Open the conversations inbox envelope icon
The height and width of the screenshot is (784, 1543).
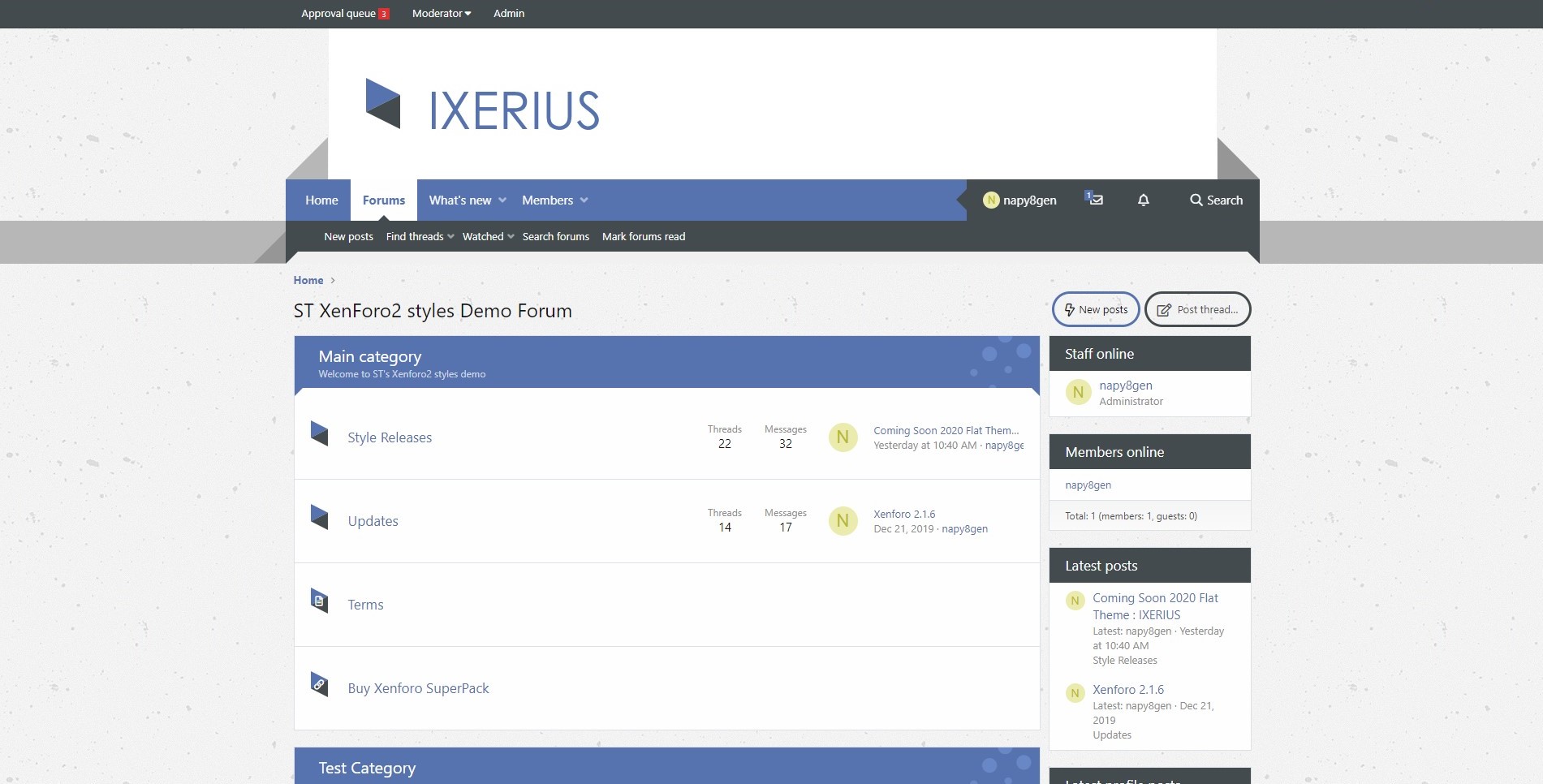pos(1094,199)
